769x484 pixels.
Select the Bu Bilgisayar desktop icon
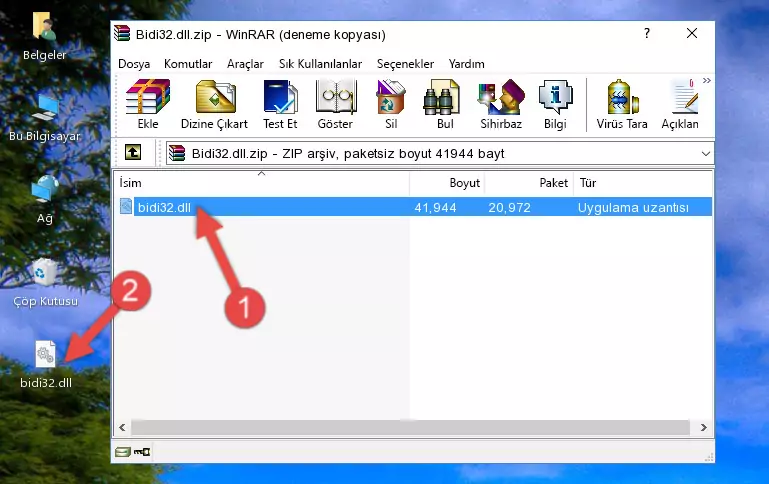(45, 118)
